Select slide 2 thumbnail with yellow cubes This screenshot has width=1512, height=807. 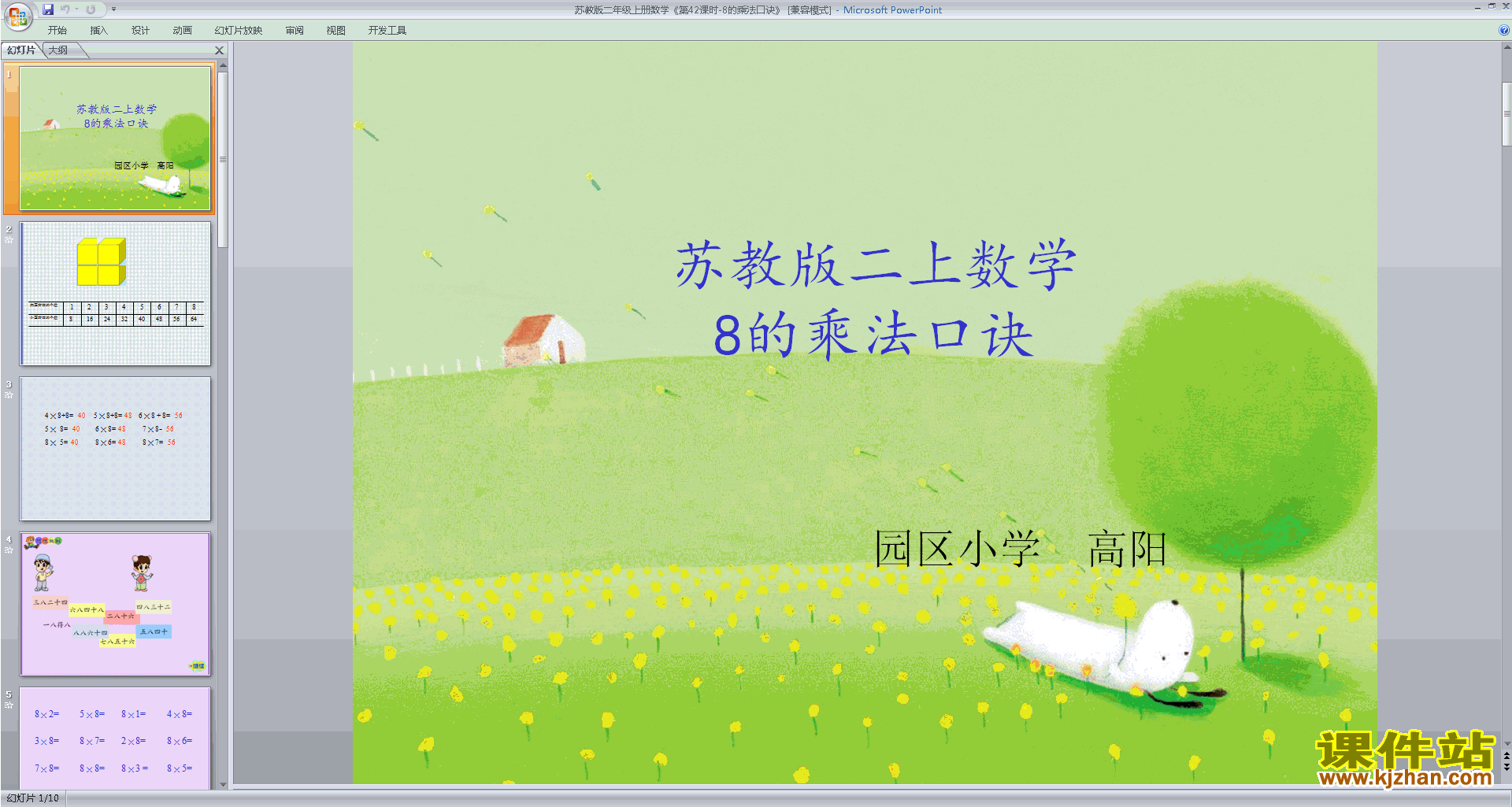(115, 293)
